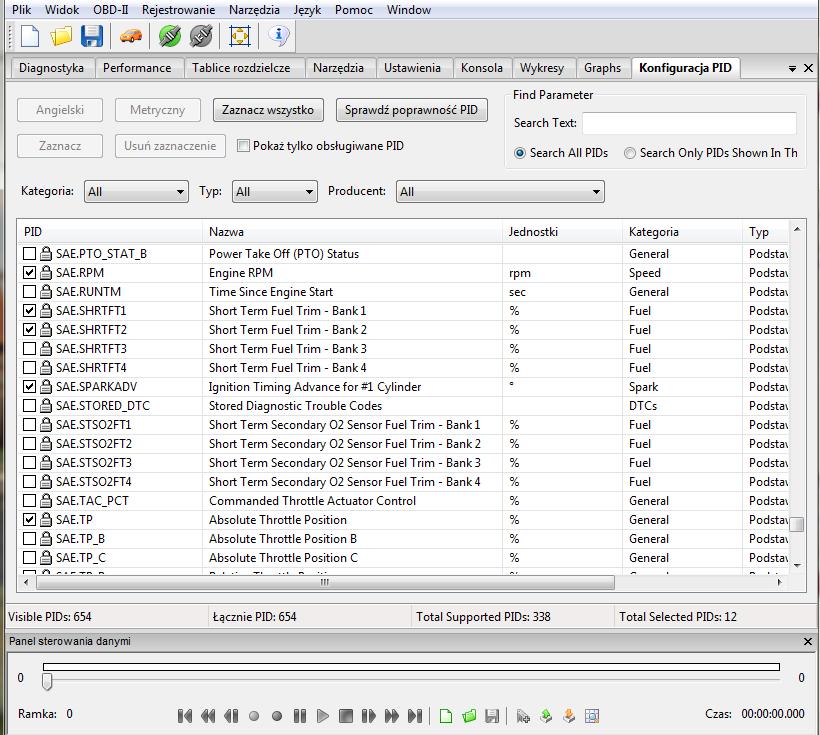Select 'Search Only PIDs Shown' radio button
Screen dimensions: 820x735
[x=630, y=153]
